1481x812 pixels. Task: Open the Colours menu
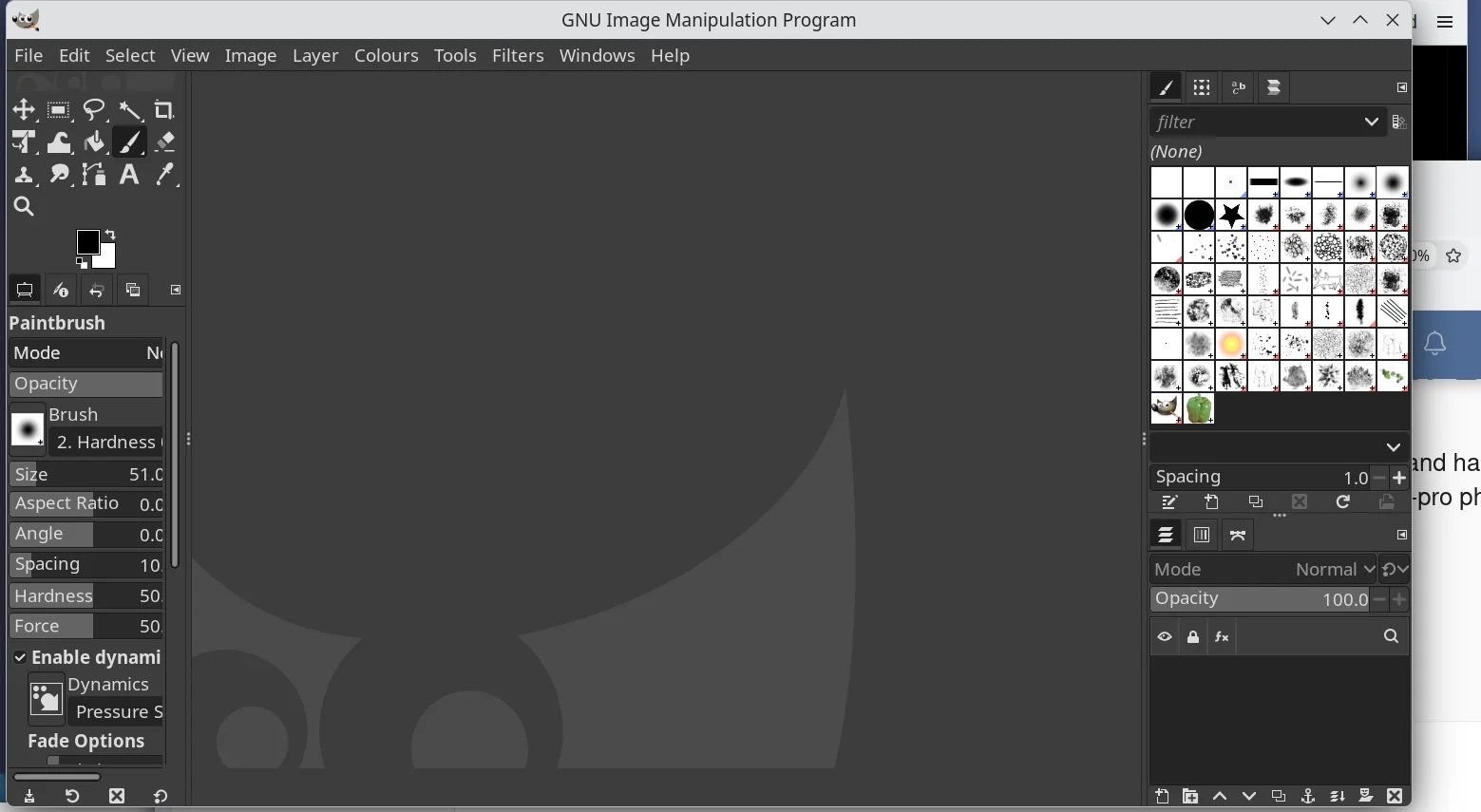386,56
